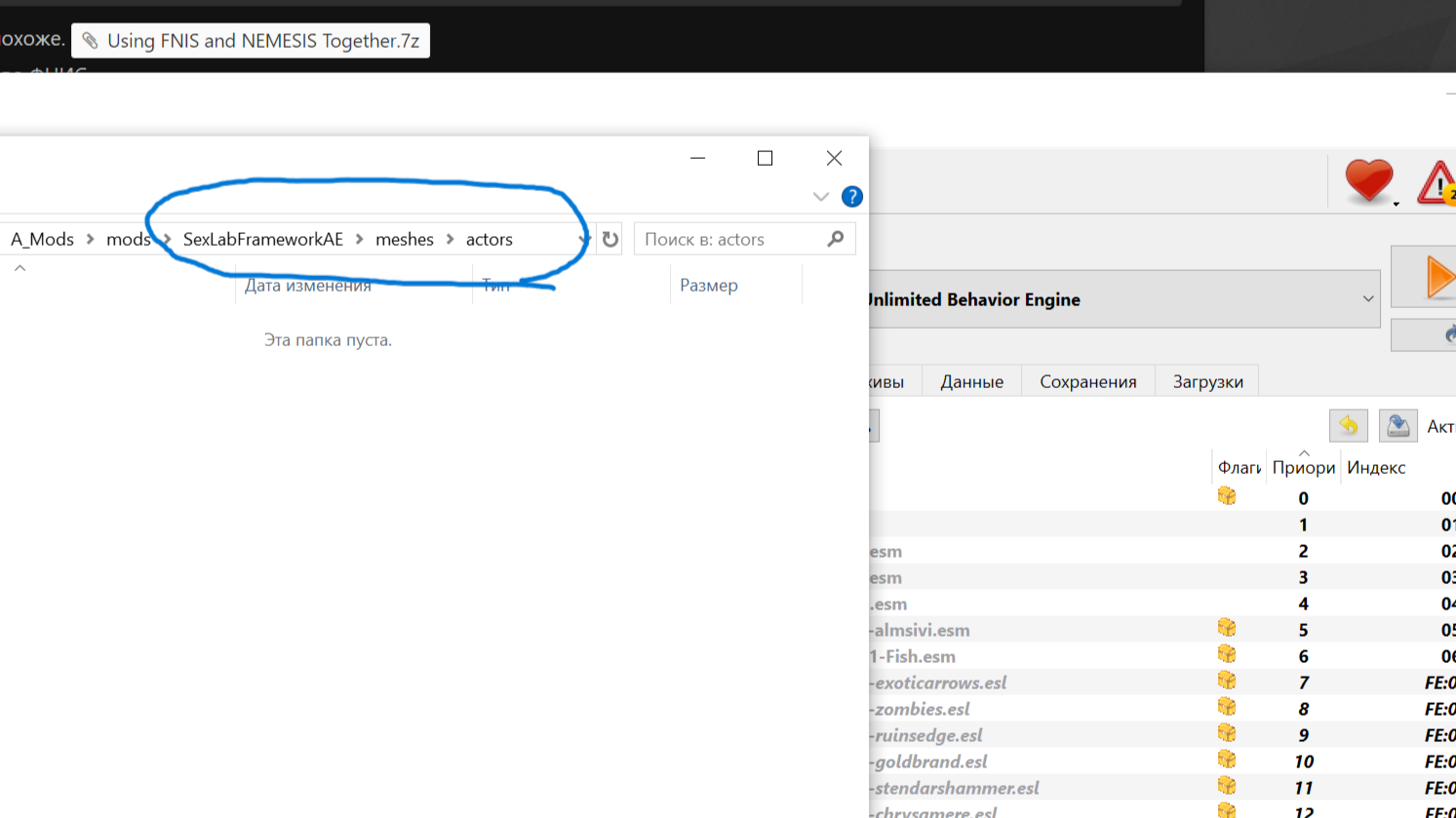The height and width of the screenshot is (818, 1456).
Task: Click the yellow undo arrow restore-backup icon
Action: [x=1348, y=426]
